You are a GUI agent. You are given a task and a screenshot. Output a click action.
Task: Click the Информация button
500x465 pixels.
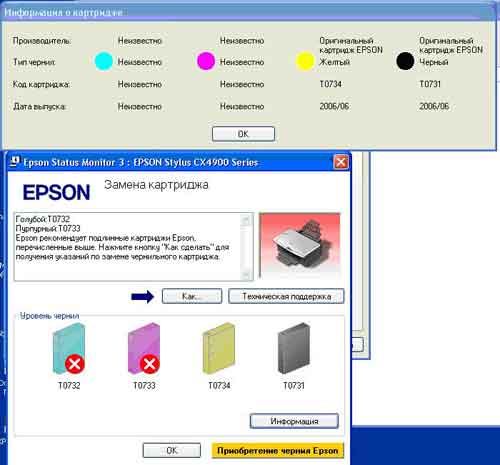pos(294,421)
